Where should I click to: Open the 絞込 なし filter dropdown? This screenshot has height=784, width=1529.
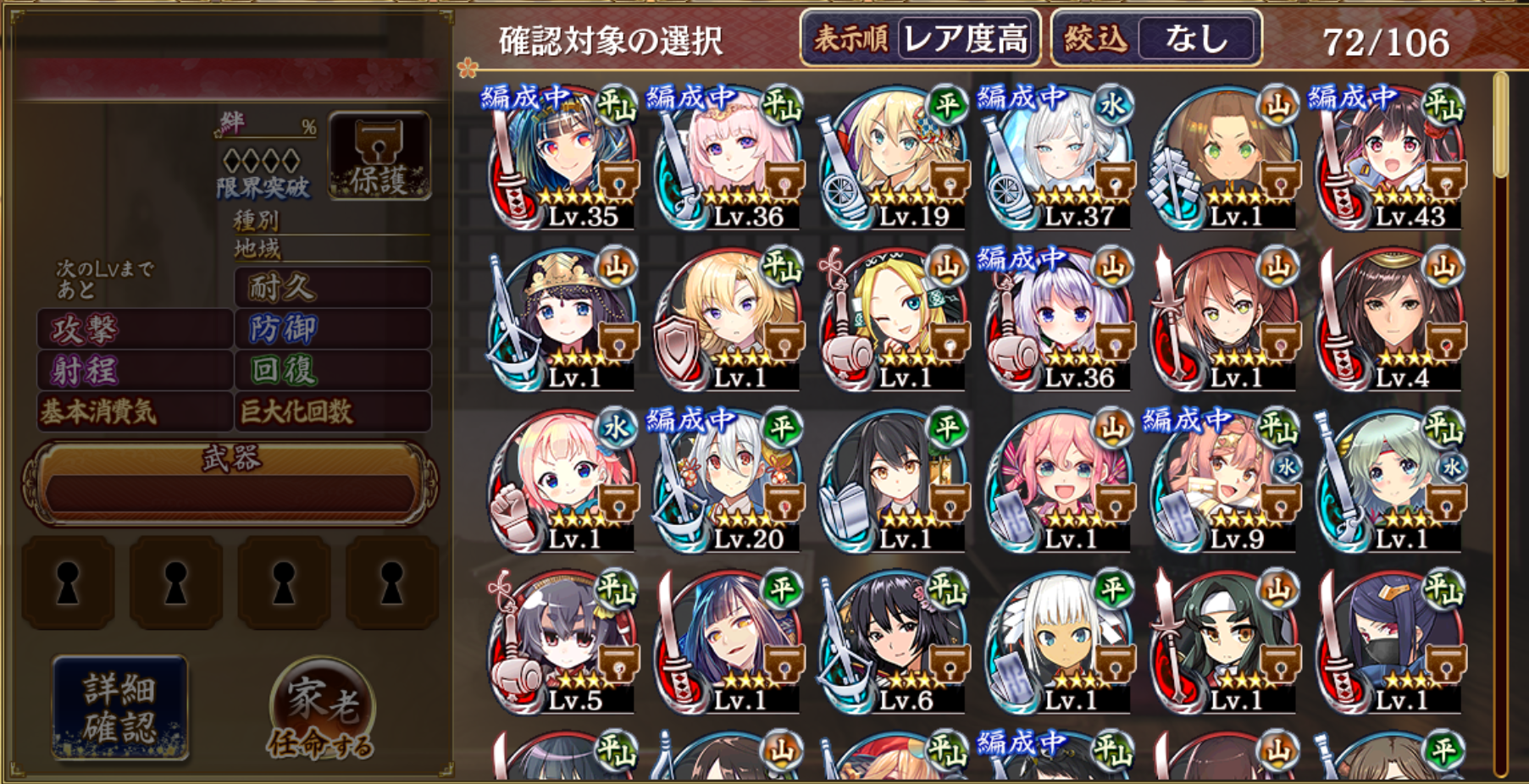pyautogui.click(x=1156, y=38)
